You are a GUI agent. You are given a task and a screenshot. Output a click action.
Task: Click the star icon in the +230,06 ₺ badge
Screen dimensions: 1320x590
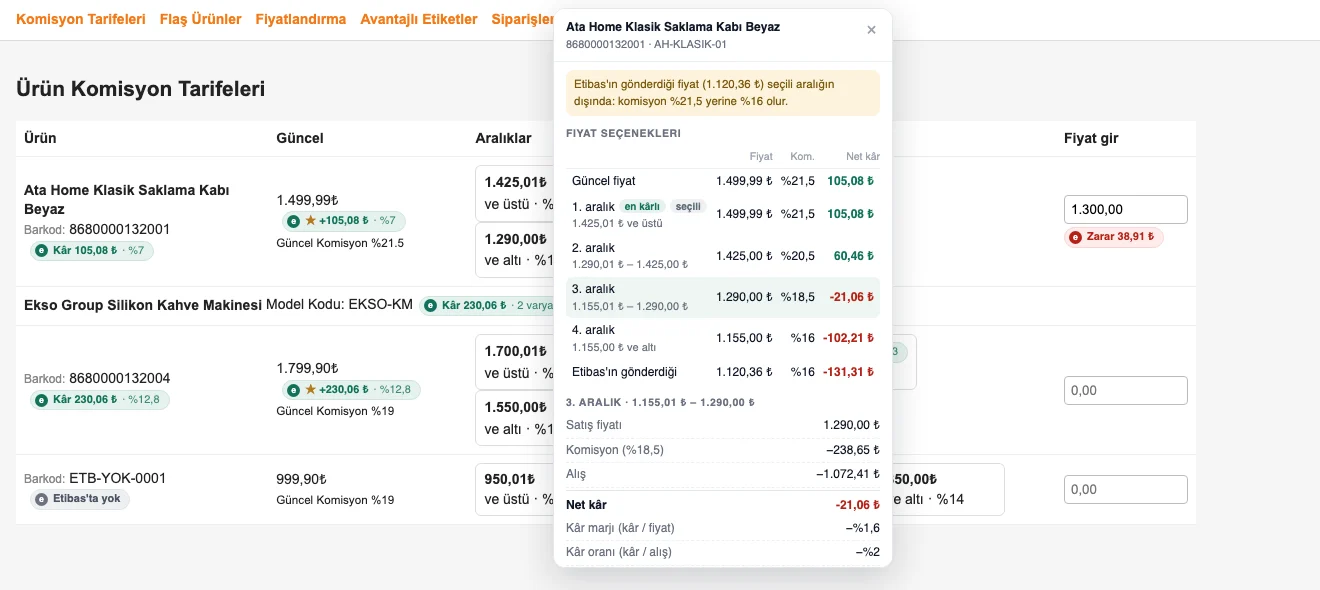(311, 389)
